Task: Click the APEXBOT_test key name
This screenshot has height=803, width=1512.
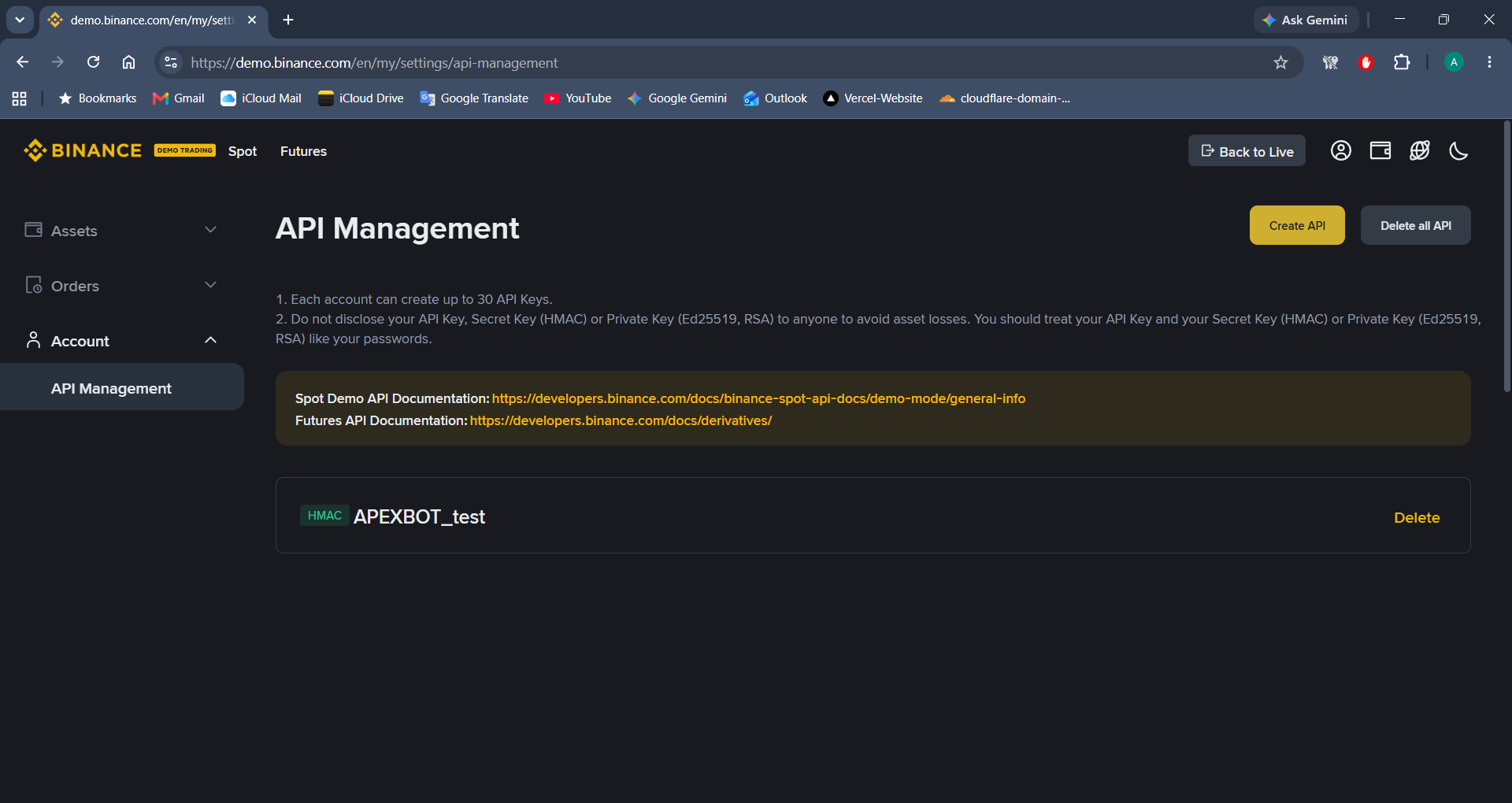Action: click(419, 516)
